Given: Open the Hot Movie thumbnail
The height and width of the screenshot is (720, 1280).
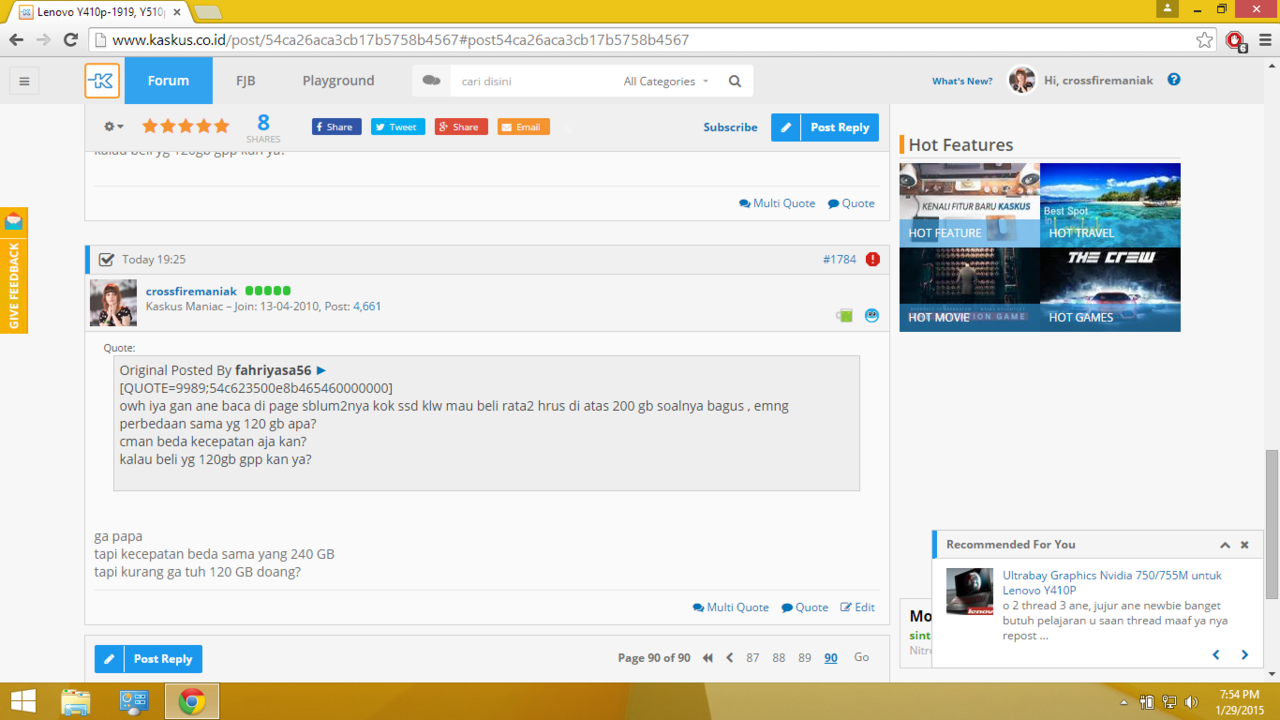Looking at the screenshot, I should pos(970,290).
